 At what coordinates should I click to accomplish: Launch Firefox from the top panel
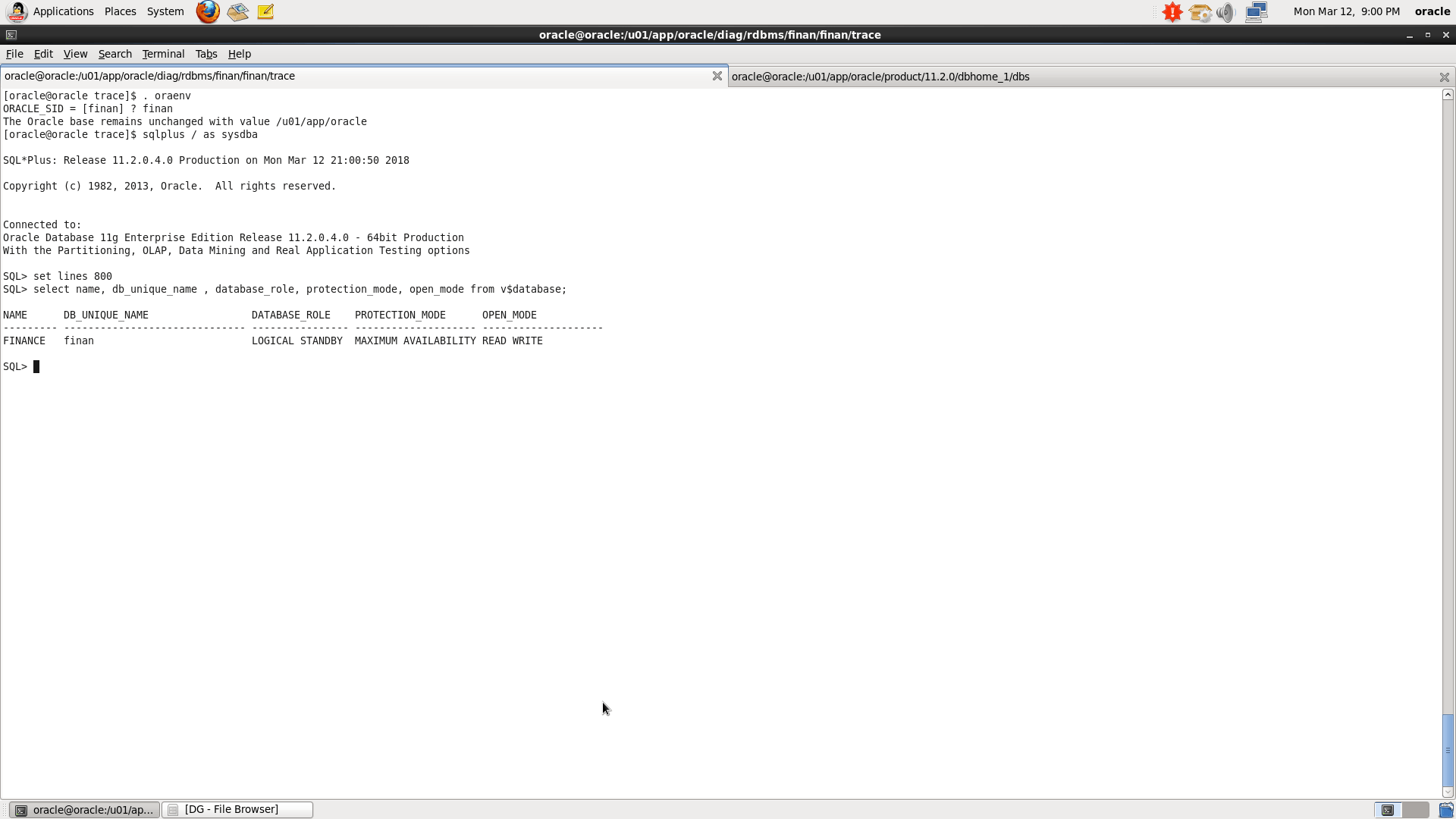pyautogui.click(x=208, y=11)
